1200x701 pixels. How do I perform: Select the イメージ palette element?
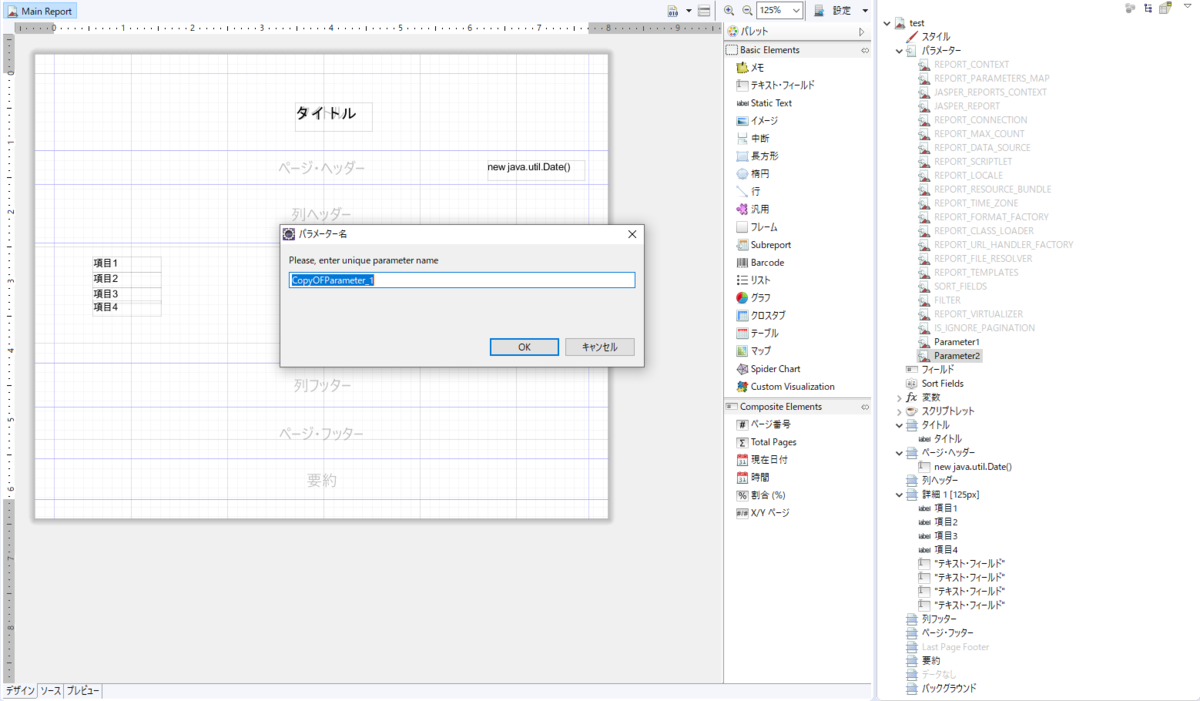pos(756,120)
